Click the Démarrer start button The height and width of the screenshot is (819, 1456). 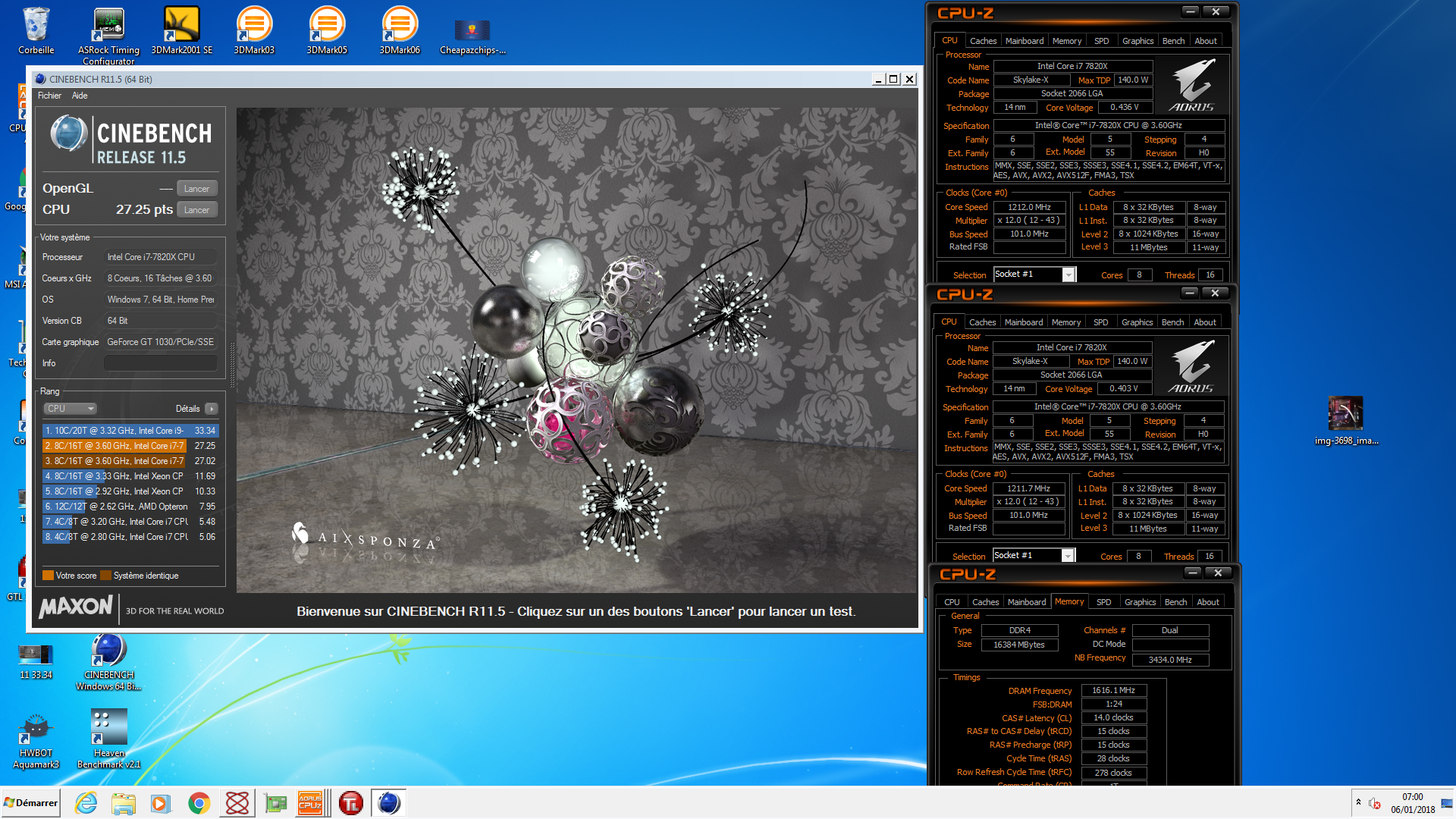(30, 803)
